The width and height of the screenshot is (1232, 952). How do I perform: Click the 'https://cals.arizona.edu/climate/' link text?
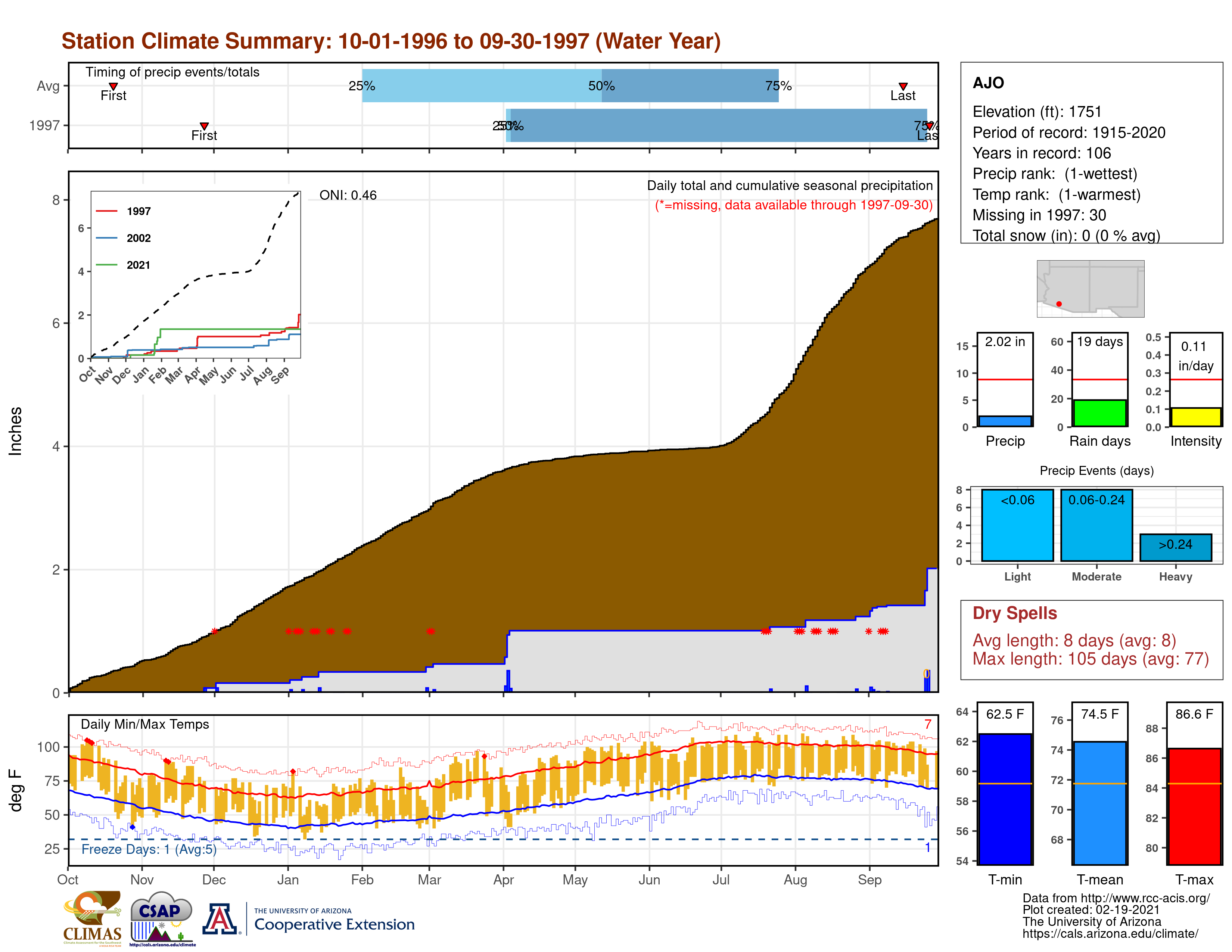(1110, 933)
